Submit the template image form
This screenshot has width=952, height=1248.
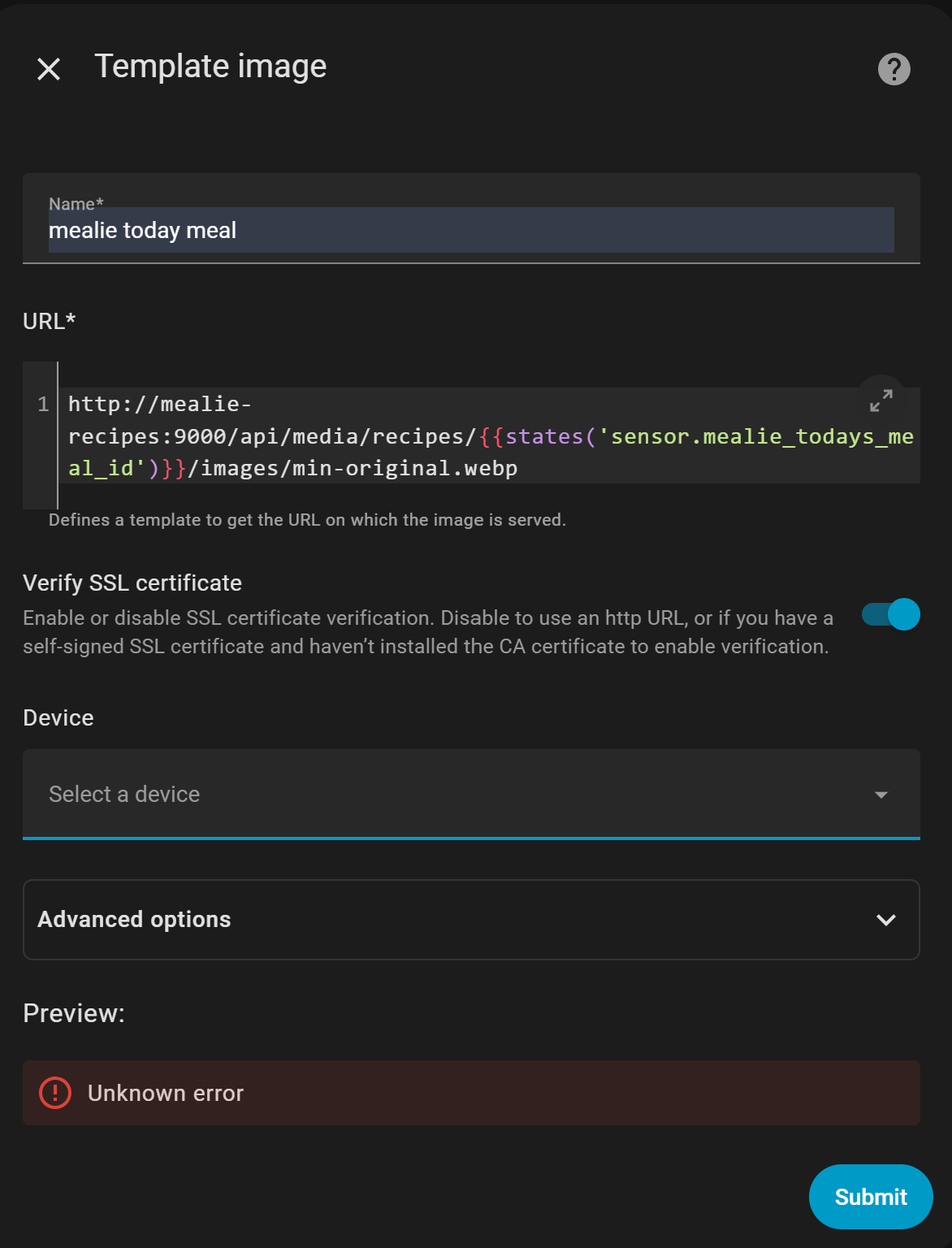(870, 1197)
